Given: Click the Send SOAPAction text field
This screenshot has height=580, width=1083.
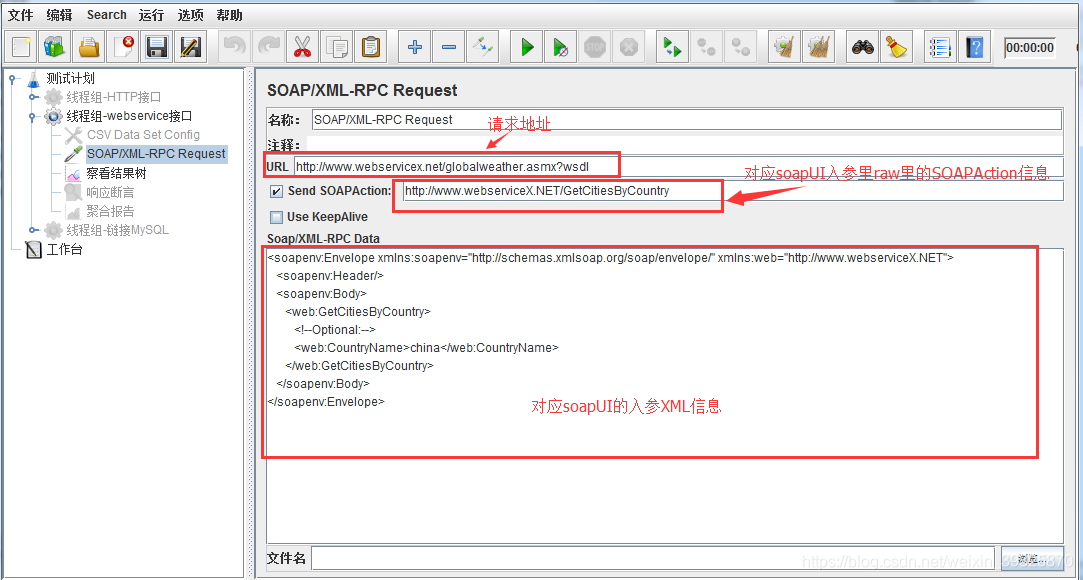Looking at the screenshot, I should pyautogui.click(x=732, y=191).
